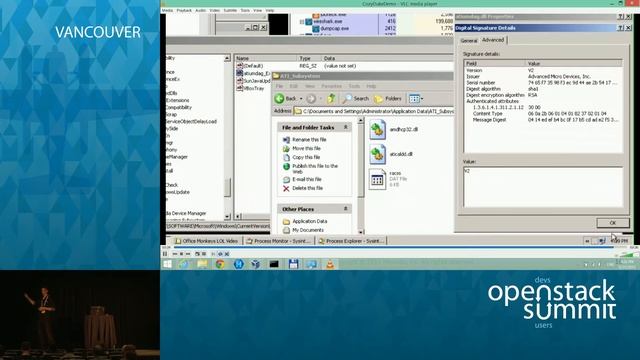The width and height of the screenshot is (640, 360).
Task: Adjust the VLC volume slider
Action: 626,254
